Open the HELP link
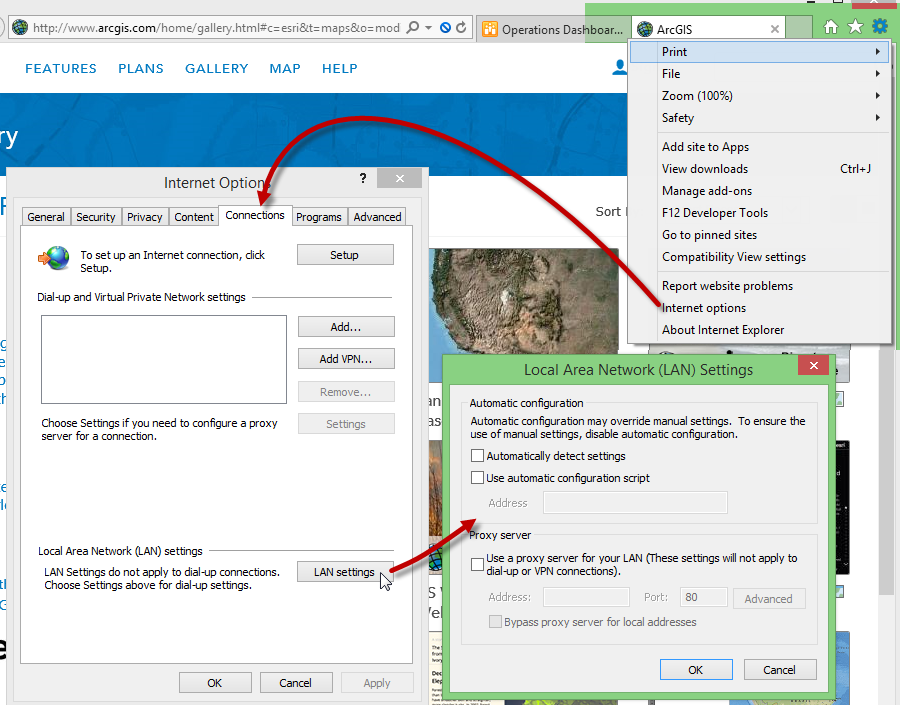Image resolution: width=900 pixels, height=705 pixels. [x=339, y=68]
